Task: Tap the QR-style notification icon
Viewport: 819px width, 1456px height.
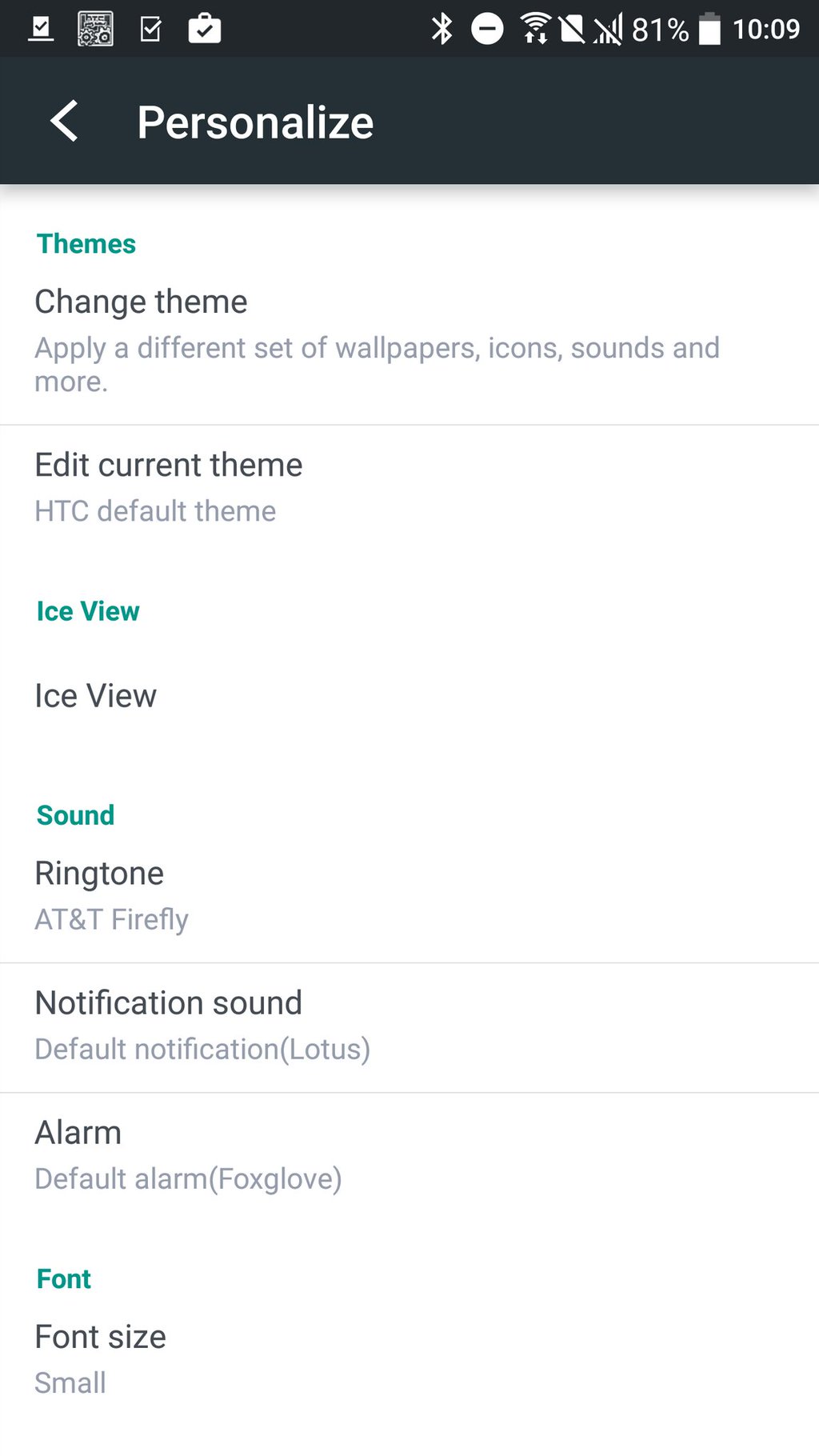Action: 95,29
